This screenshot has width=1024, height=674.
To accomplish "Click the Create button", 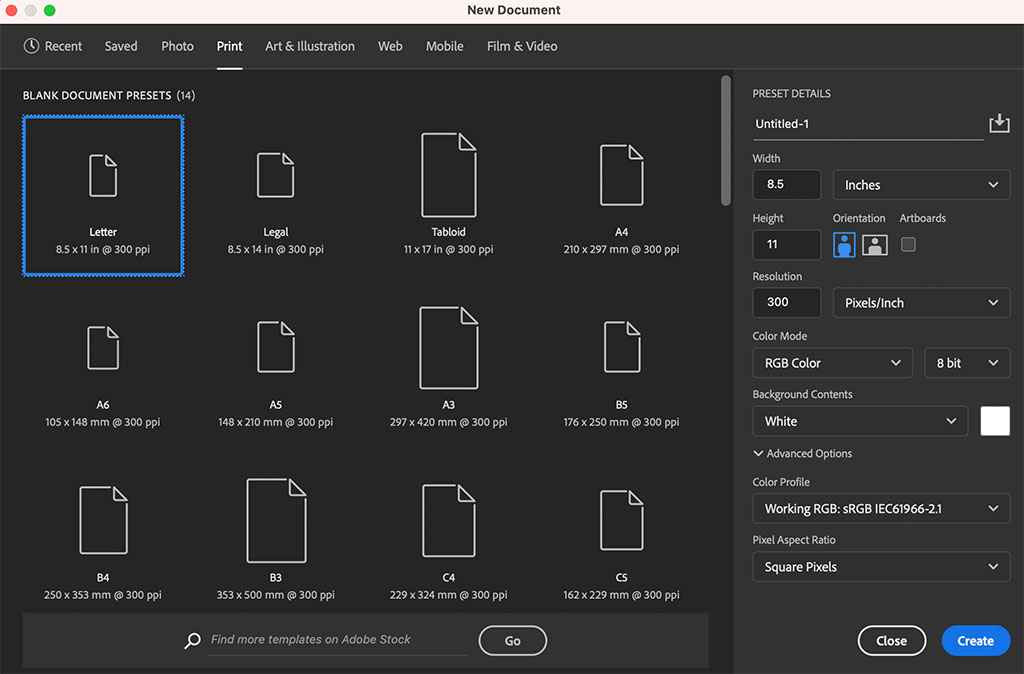I will pos(975,640).
